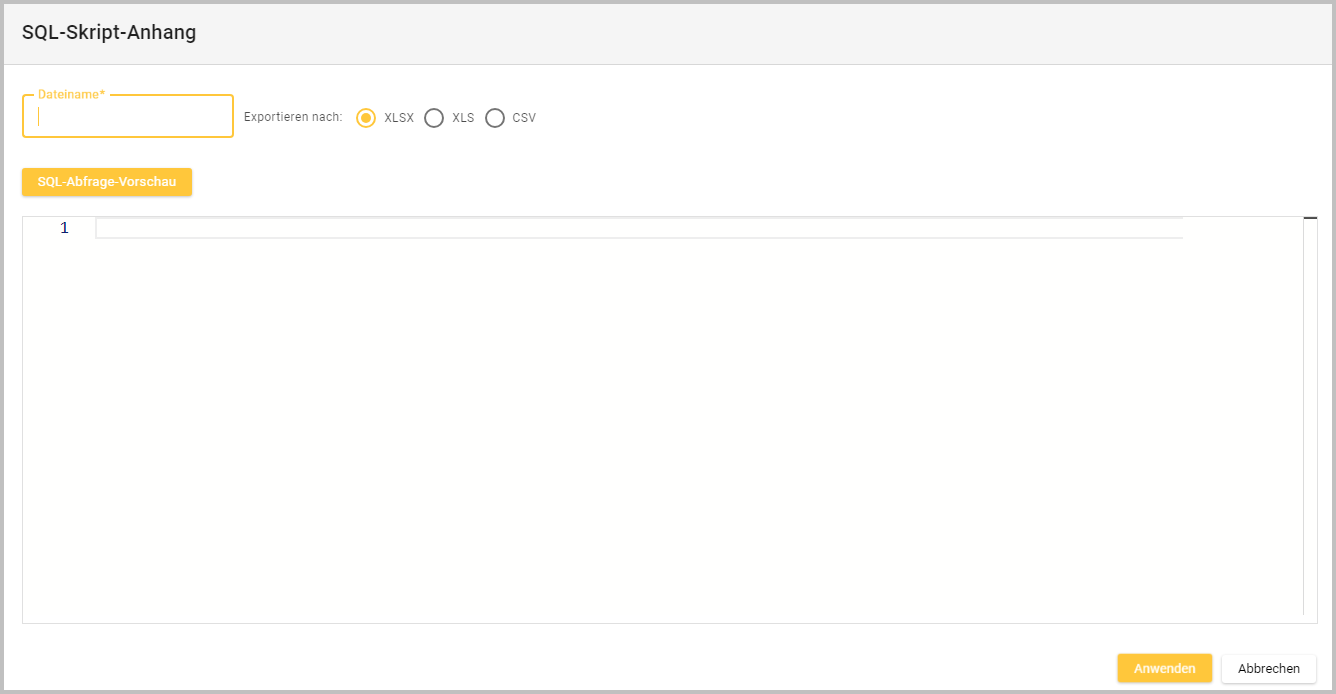Viewport: 1336px width, 694px height.
Task: Cancel the dialog with Abbrechen
Action: [x=1268, y=669]
